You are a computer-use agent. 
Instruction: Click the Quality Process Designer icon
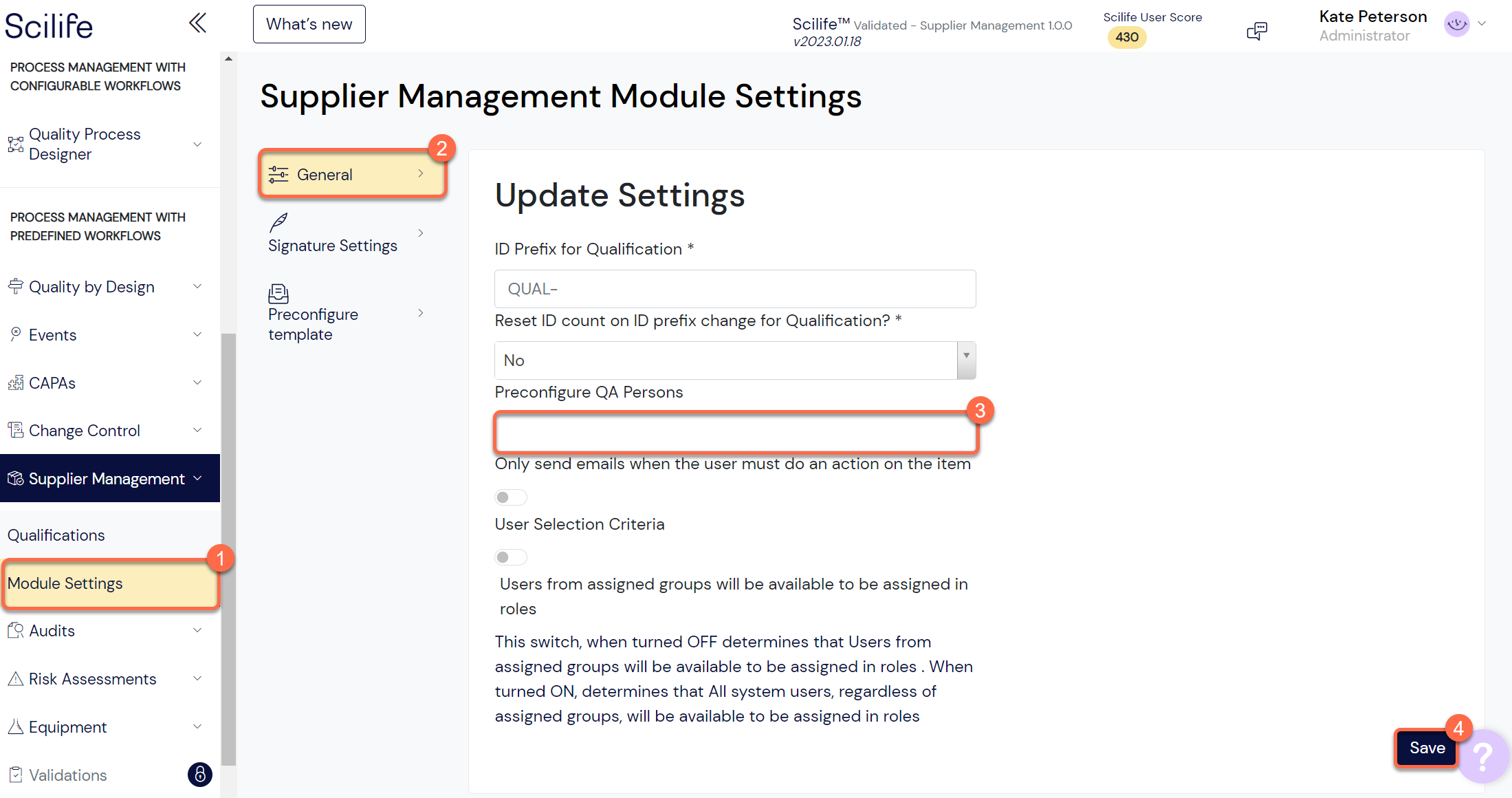pos(15,144)
